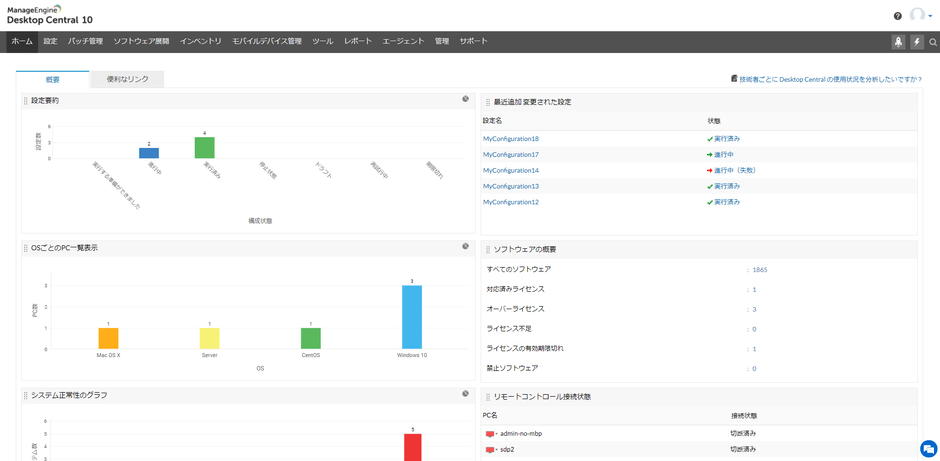Click chart type icon on OSごとのPC一覧表示 panel
The height and width of the screenshot is (461, 940).
click(x=465, y=246)
